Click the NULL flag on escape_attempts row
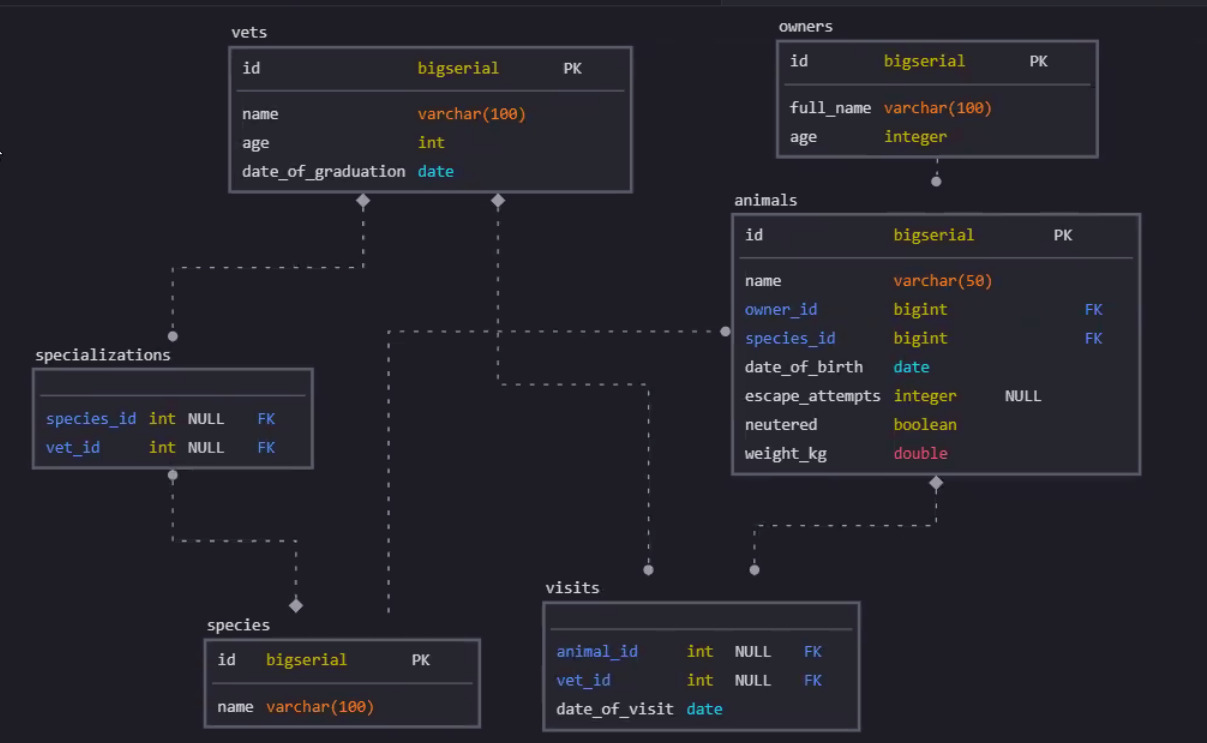Viewport: 1207px width, 743px height. point(1023,395)
